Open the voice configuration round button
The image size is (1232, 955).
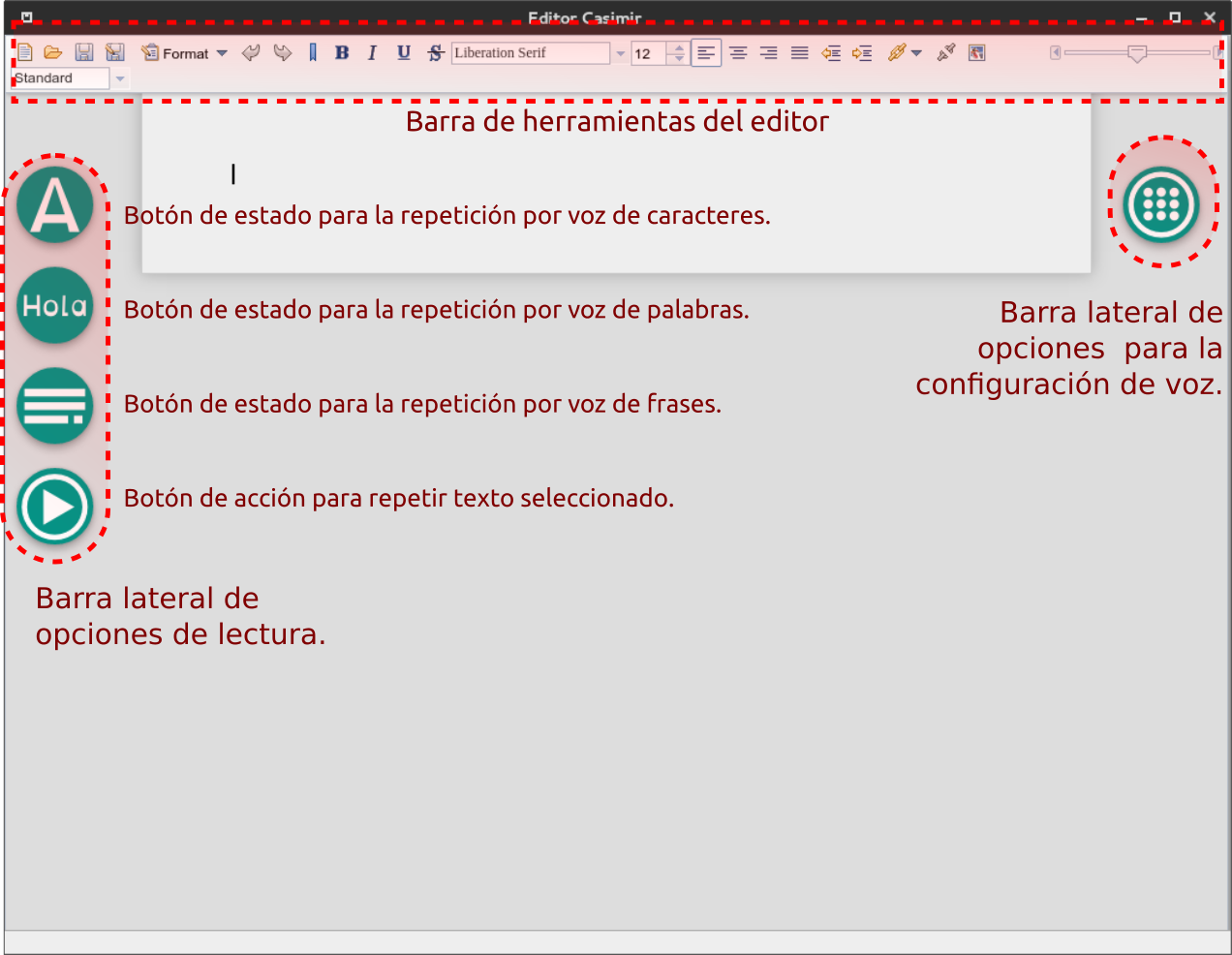(x=1160, y=204)
